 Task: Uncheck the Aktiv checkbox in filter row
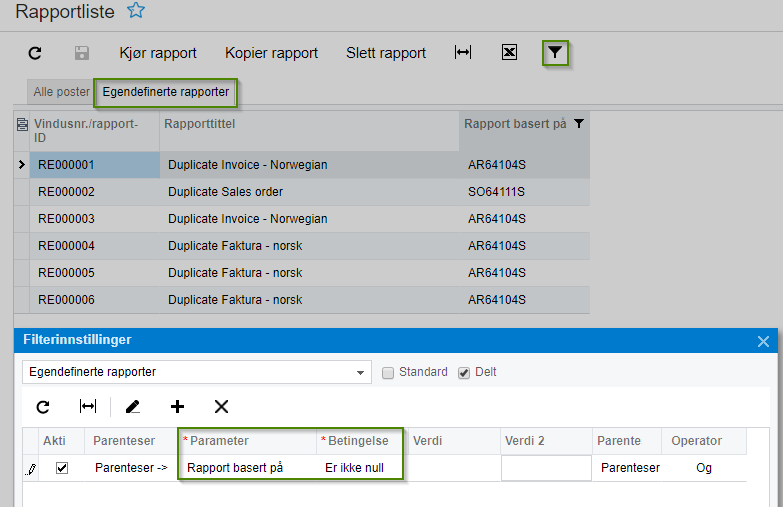62,467
